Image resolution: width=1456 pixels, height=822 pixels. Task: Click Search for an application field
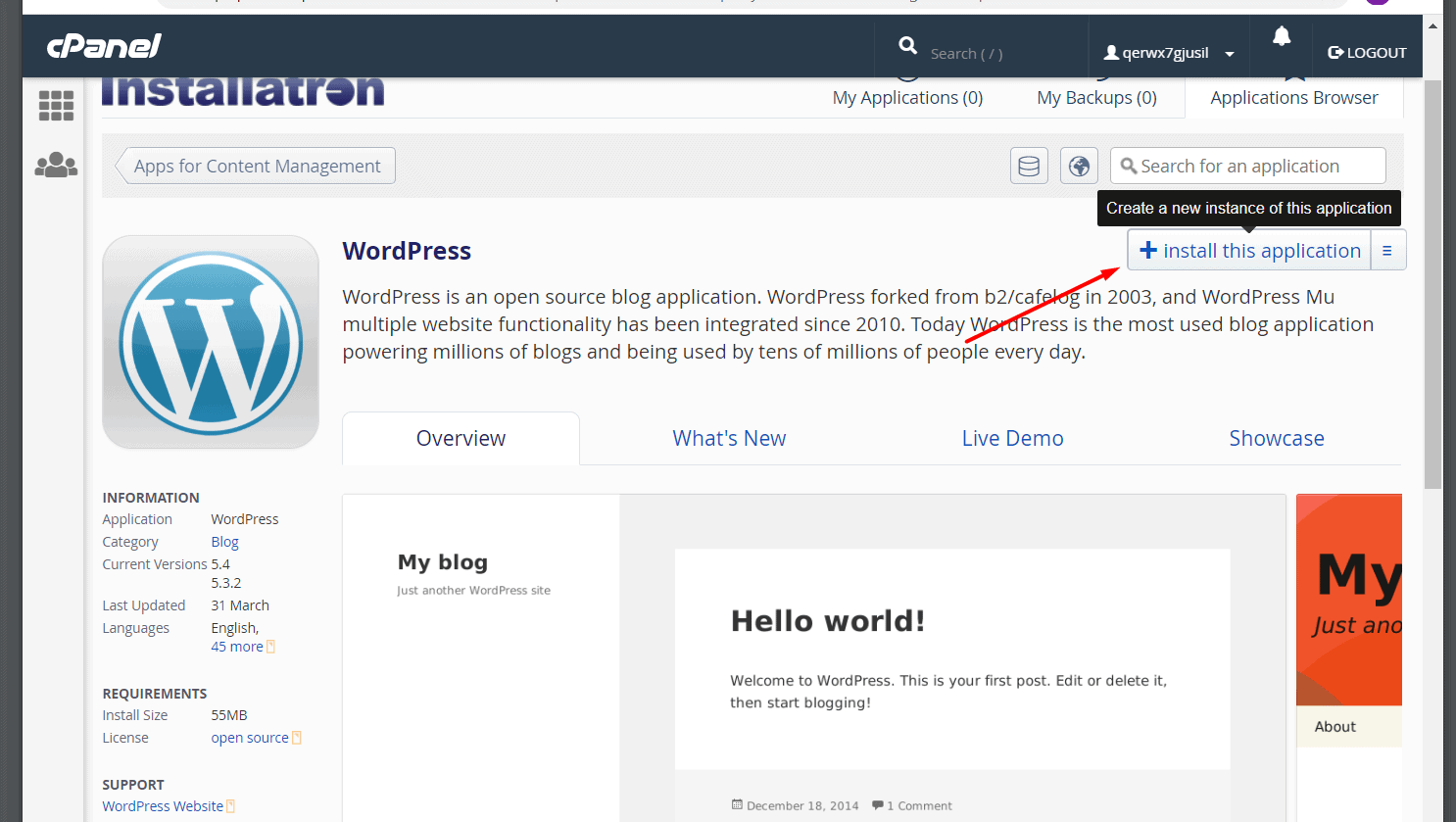pyautogui.click(x=1248, y=166)
